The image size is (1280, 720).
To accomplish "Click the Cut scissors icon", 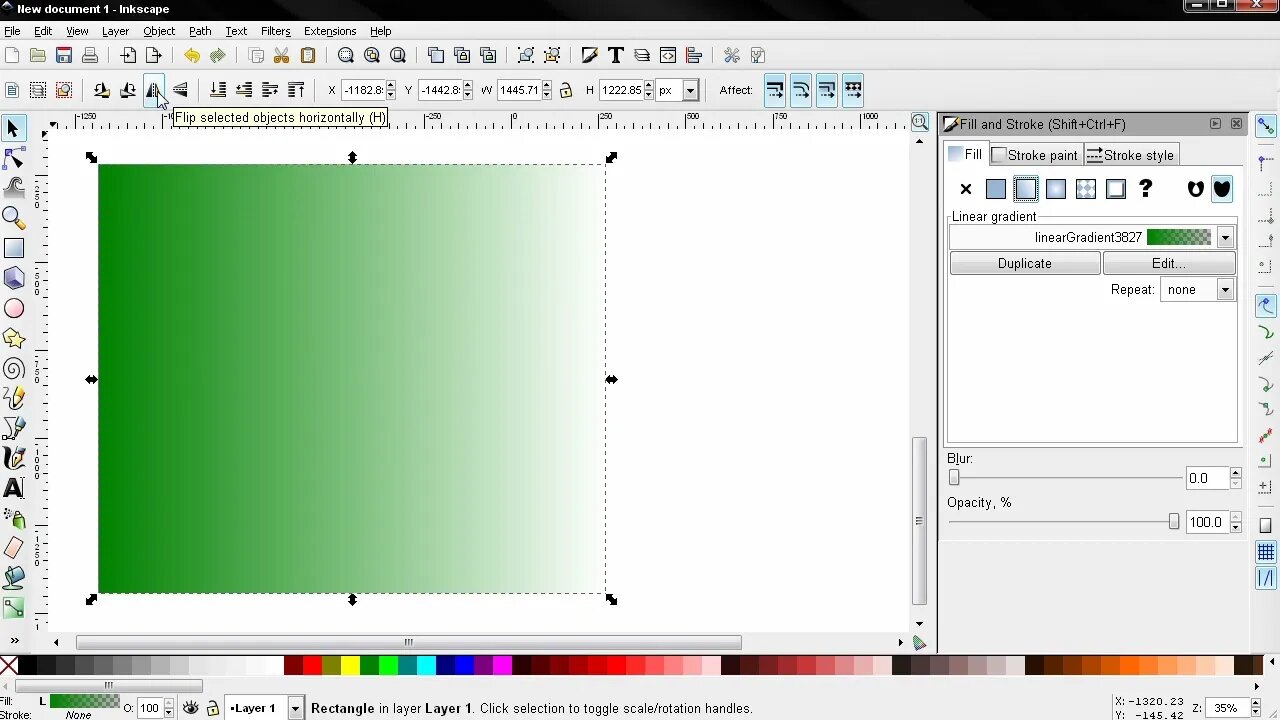I will [x=282, y=55].
